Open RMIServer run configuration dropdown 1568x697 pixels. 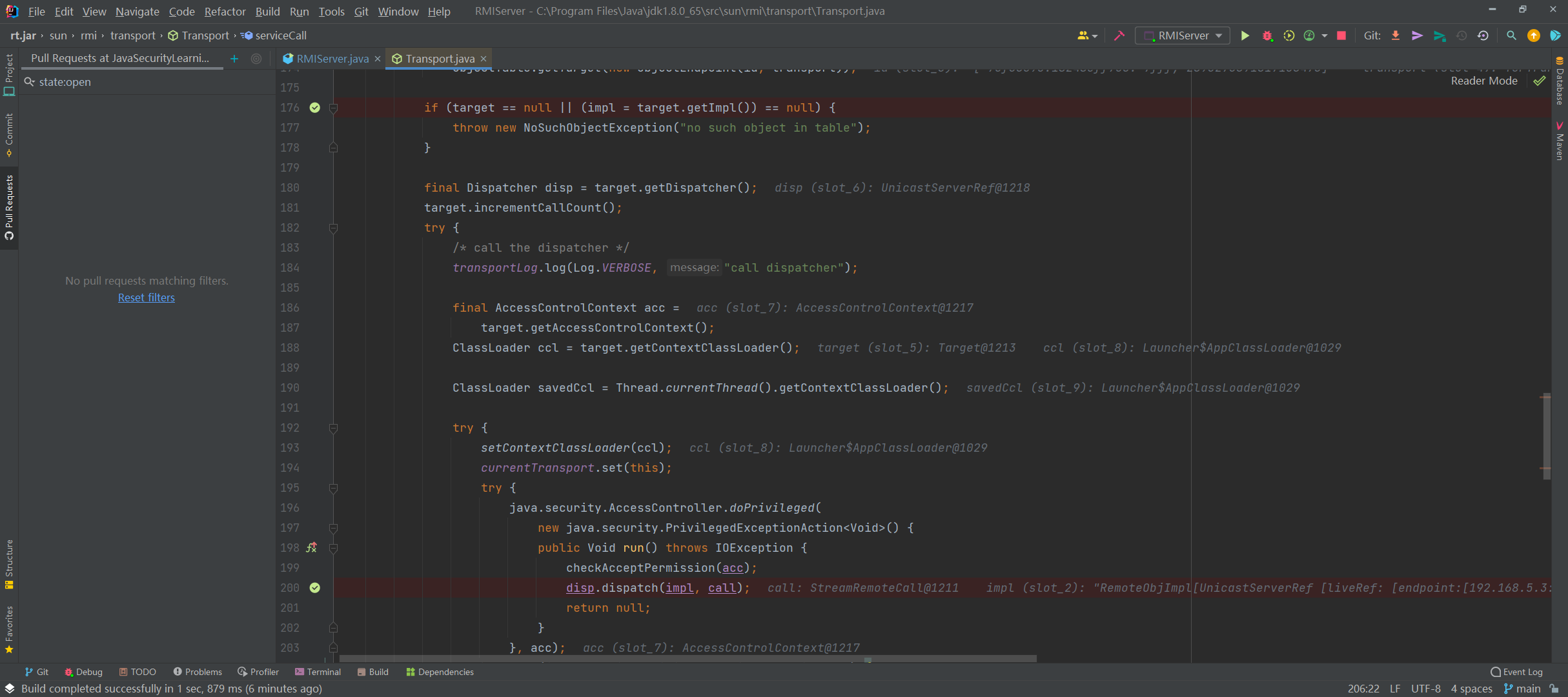[1183, 36]
